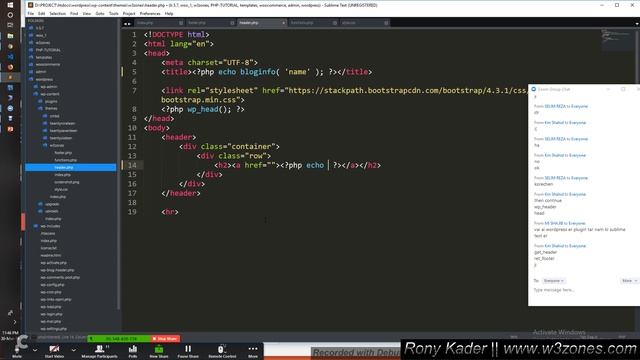The image size is (640, 360).
Task: Open the Selection menu
Action: point(58,13)
